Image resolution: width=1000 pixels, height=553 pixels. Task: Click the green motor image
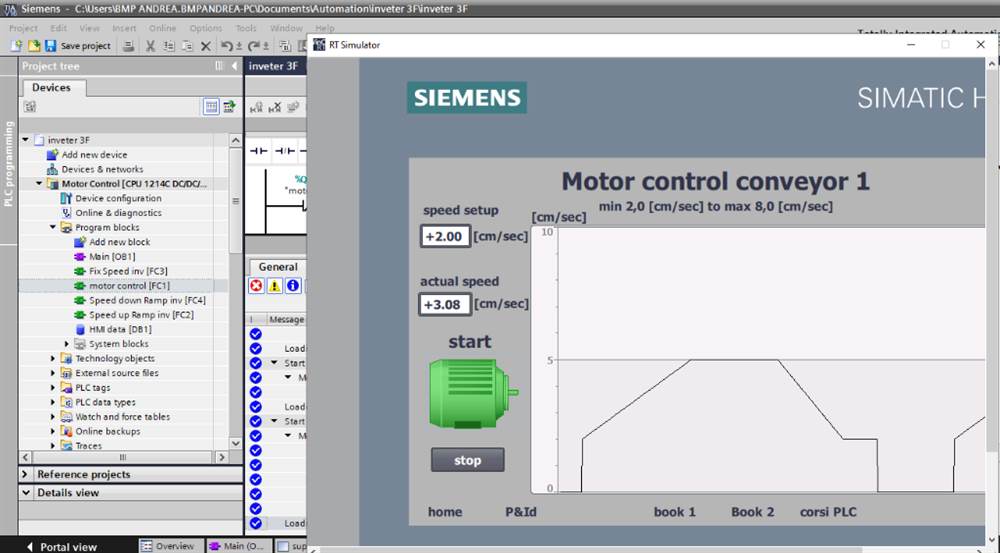[x=473, y=393]
